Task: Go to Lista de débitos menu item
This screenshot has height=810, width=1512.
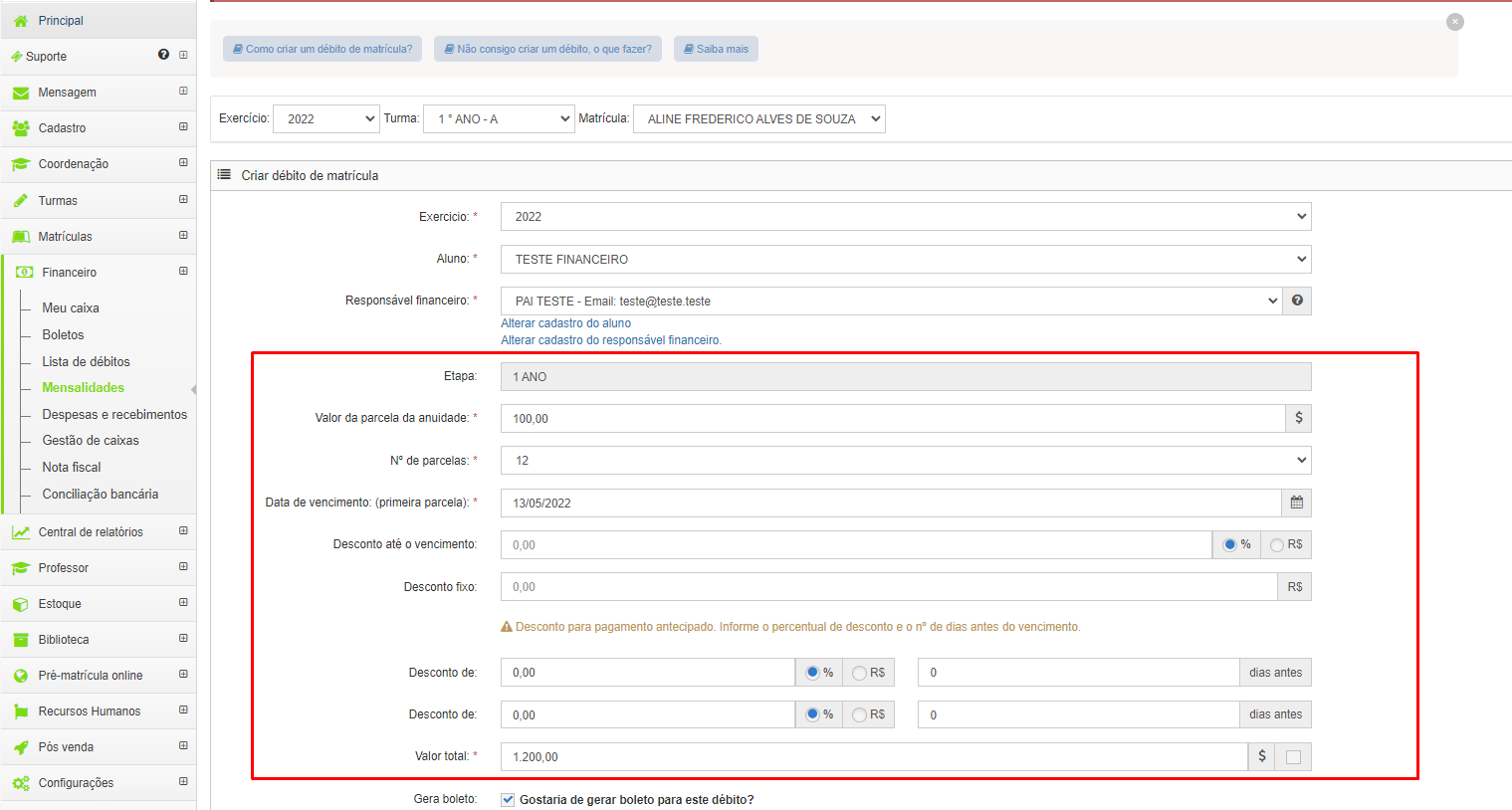Action: [86, 362]
